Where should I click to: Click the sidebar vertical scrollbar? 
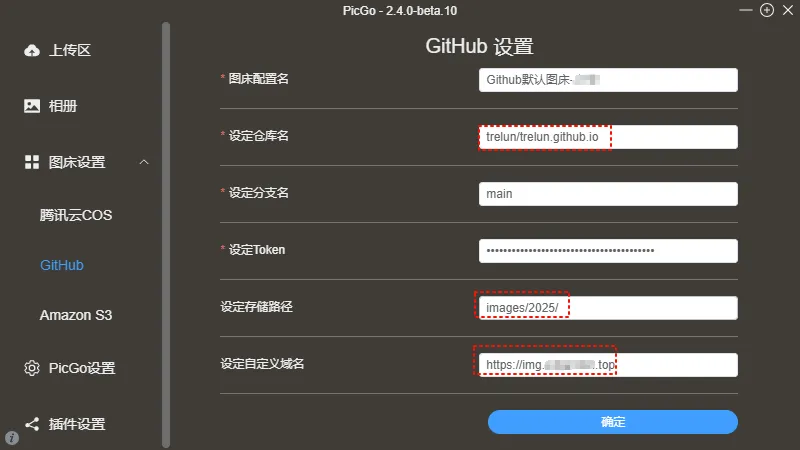click(166, 235)
